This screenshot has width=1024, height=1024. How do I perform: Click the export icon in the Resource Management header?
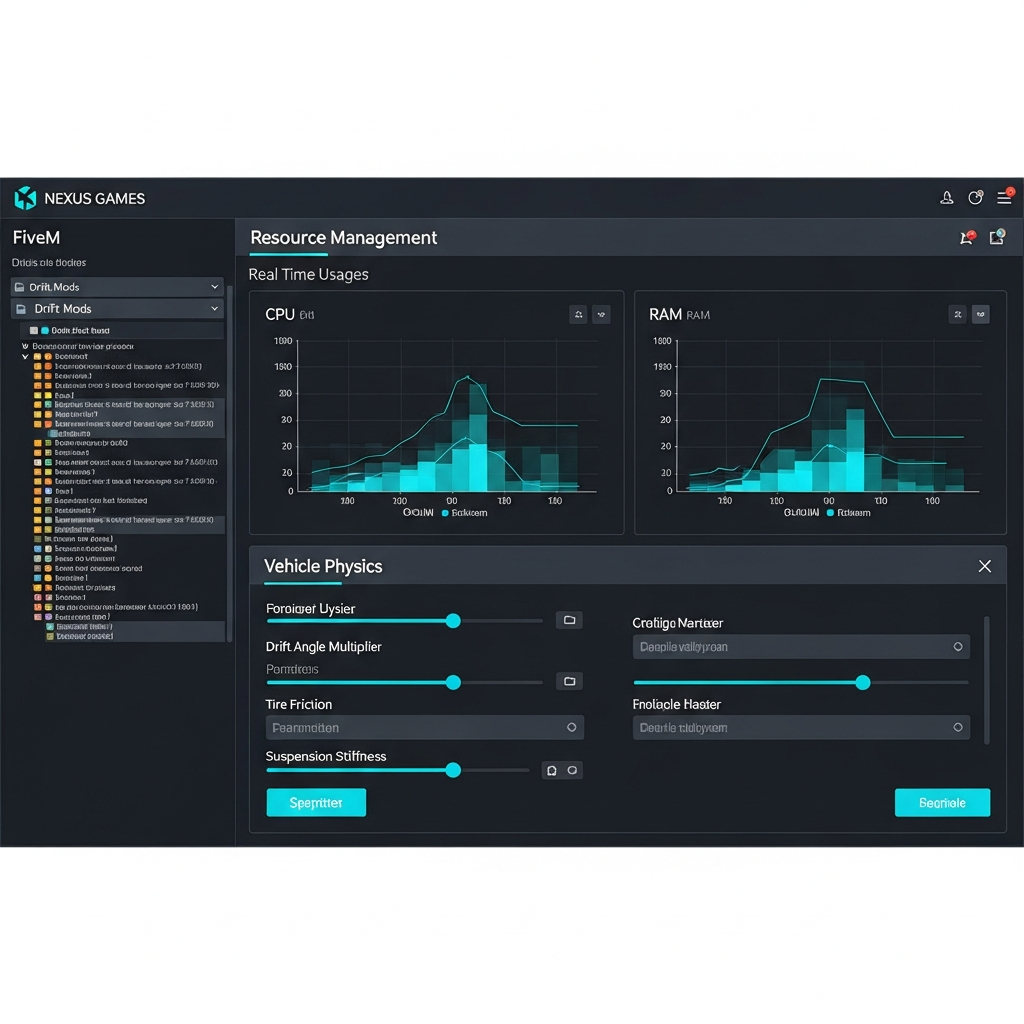click(997, 237)
